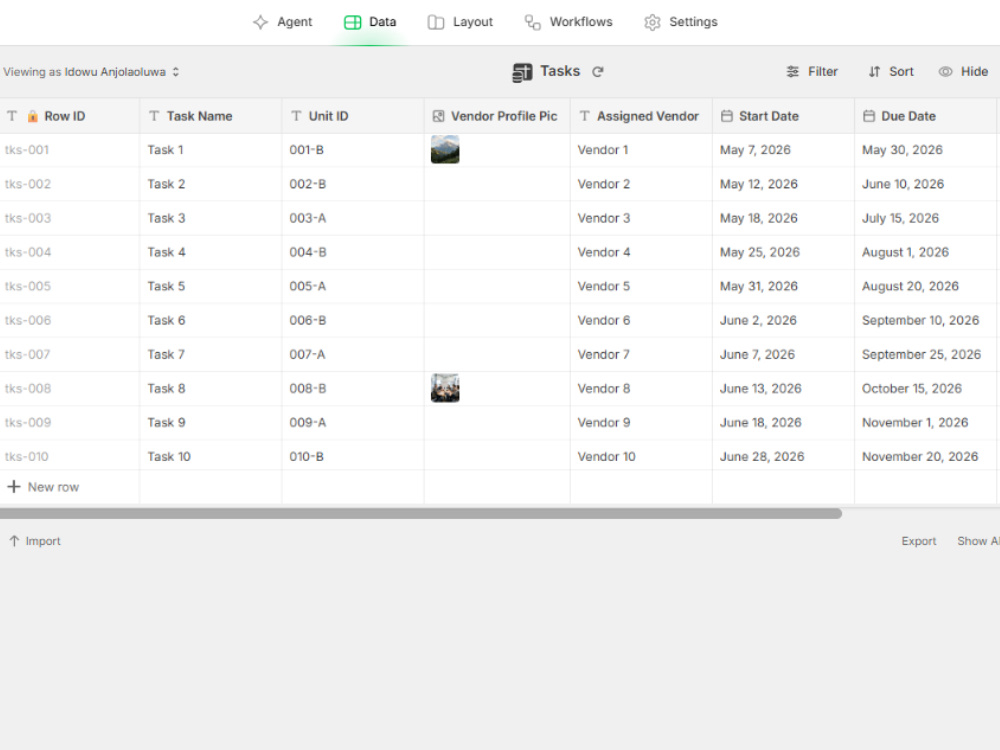1000x750 pixels.
Task: Select the Start Date column header
Action: [784, 116]
